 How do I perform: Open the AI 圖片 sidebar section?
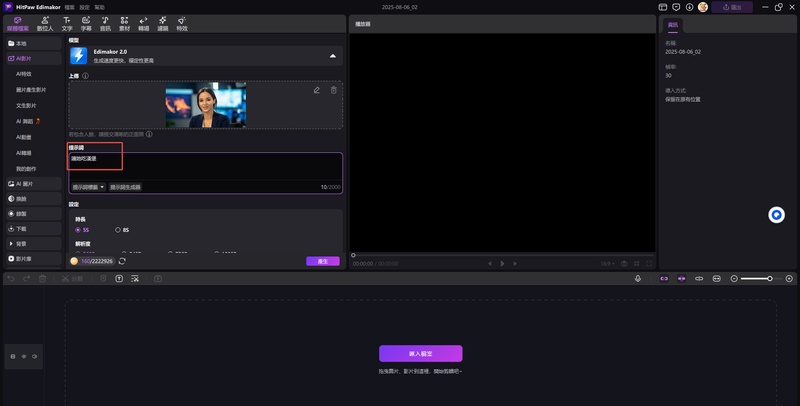point(34,184)
